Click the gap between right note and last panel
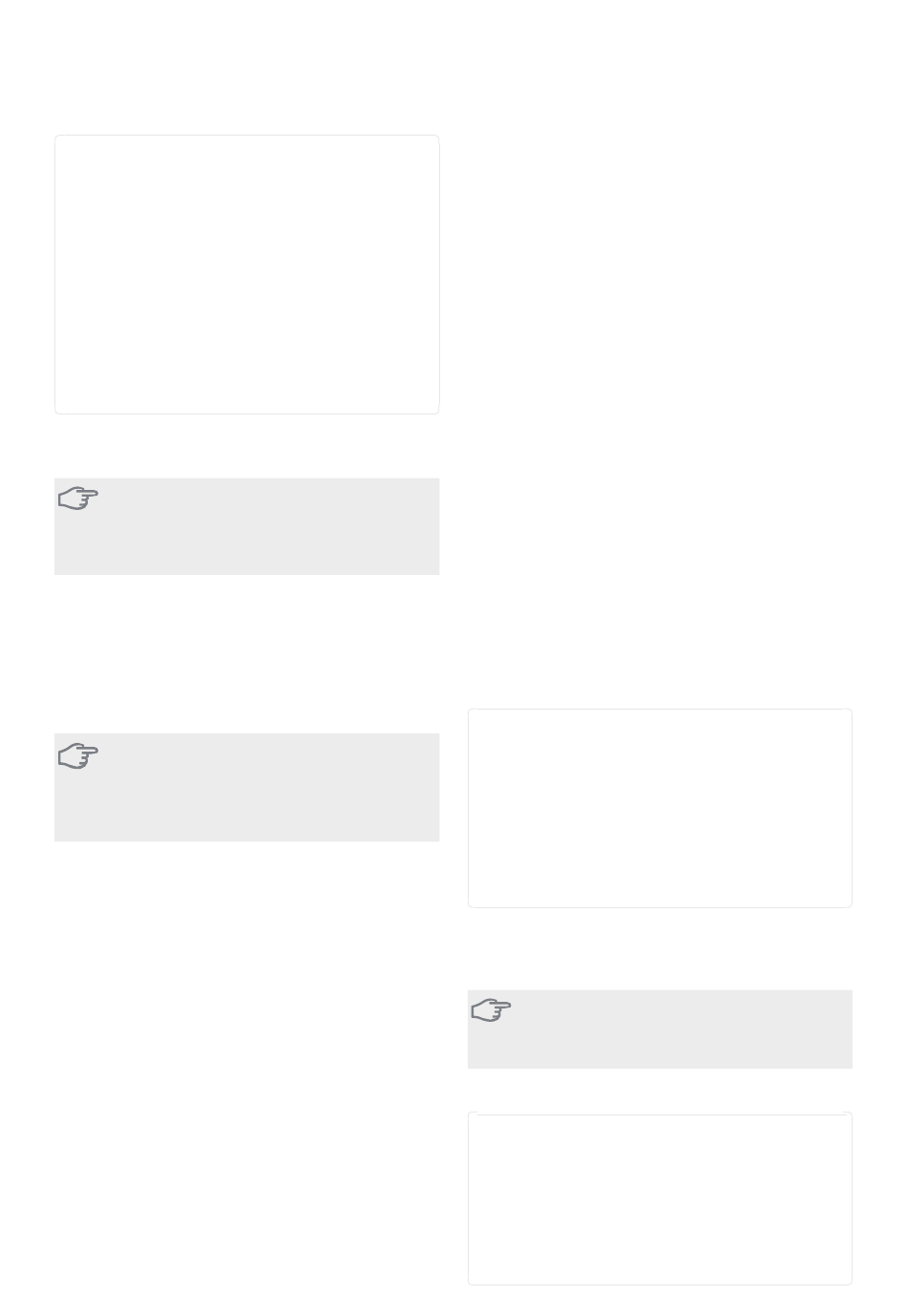907x1316 pixels. pos(660,1090)
